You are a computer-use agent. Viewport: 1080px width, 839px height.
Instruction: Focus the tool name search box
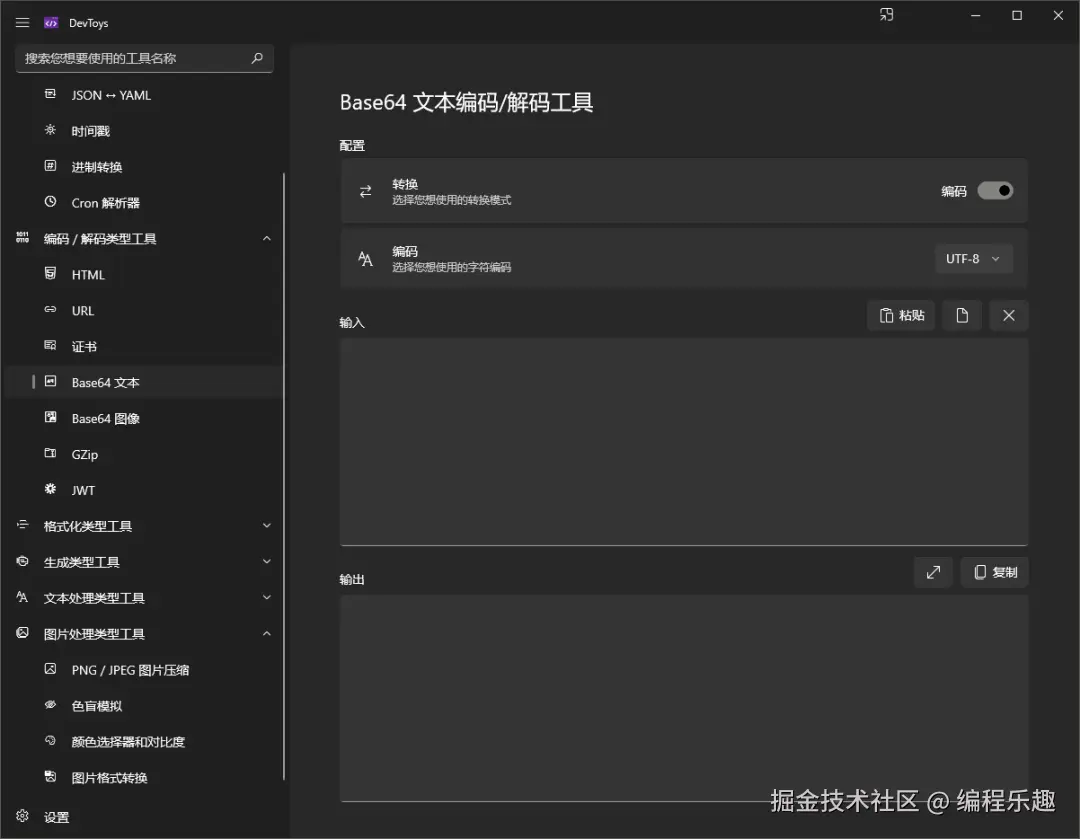(144, 58)
